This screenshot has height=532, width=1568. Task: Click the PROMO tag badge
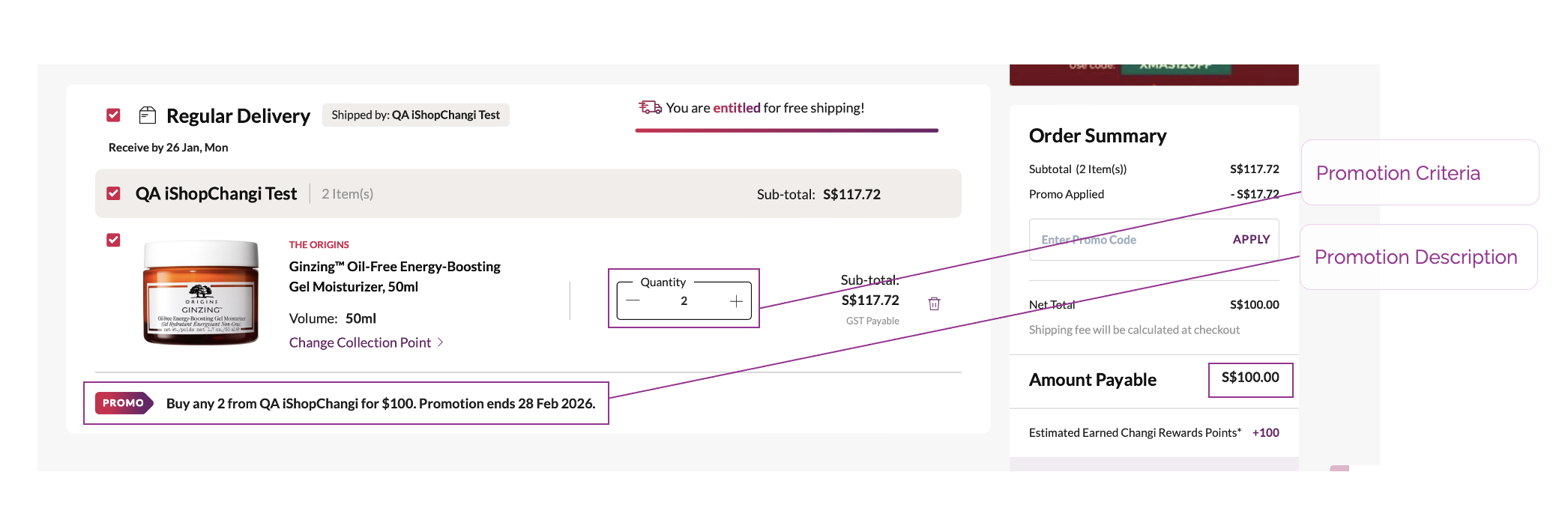point(124,403)
